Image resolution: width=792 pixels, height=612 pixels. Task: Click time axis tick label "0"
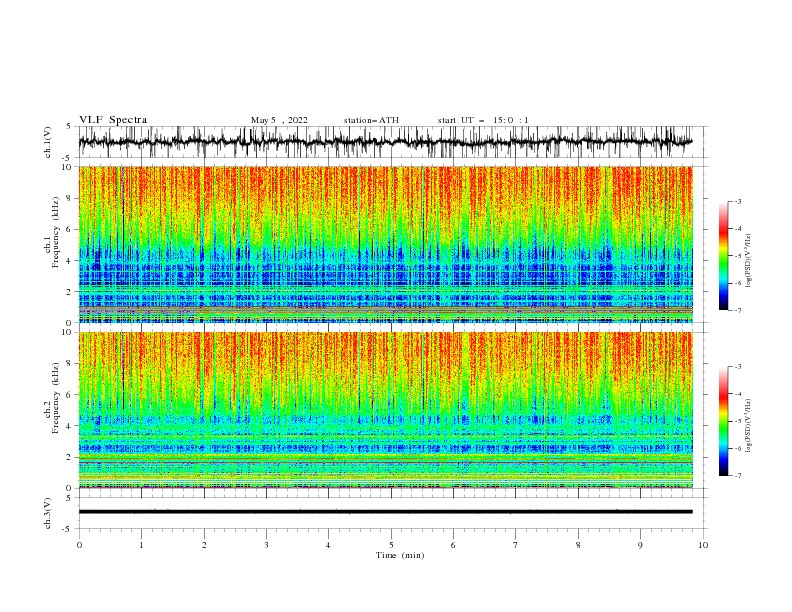[x=79, y=545]
